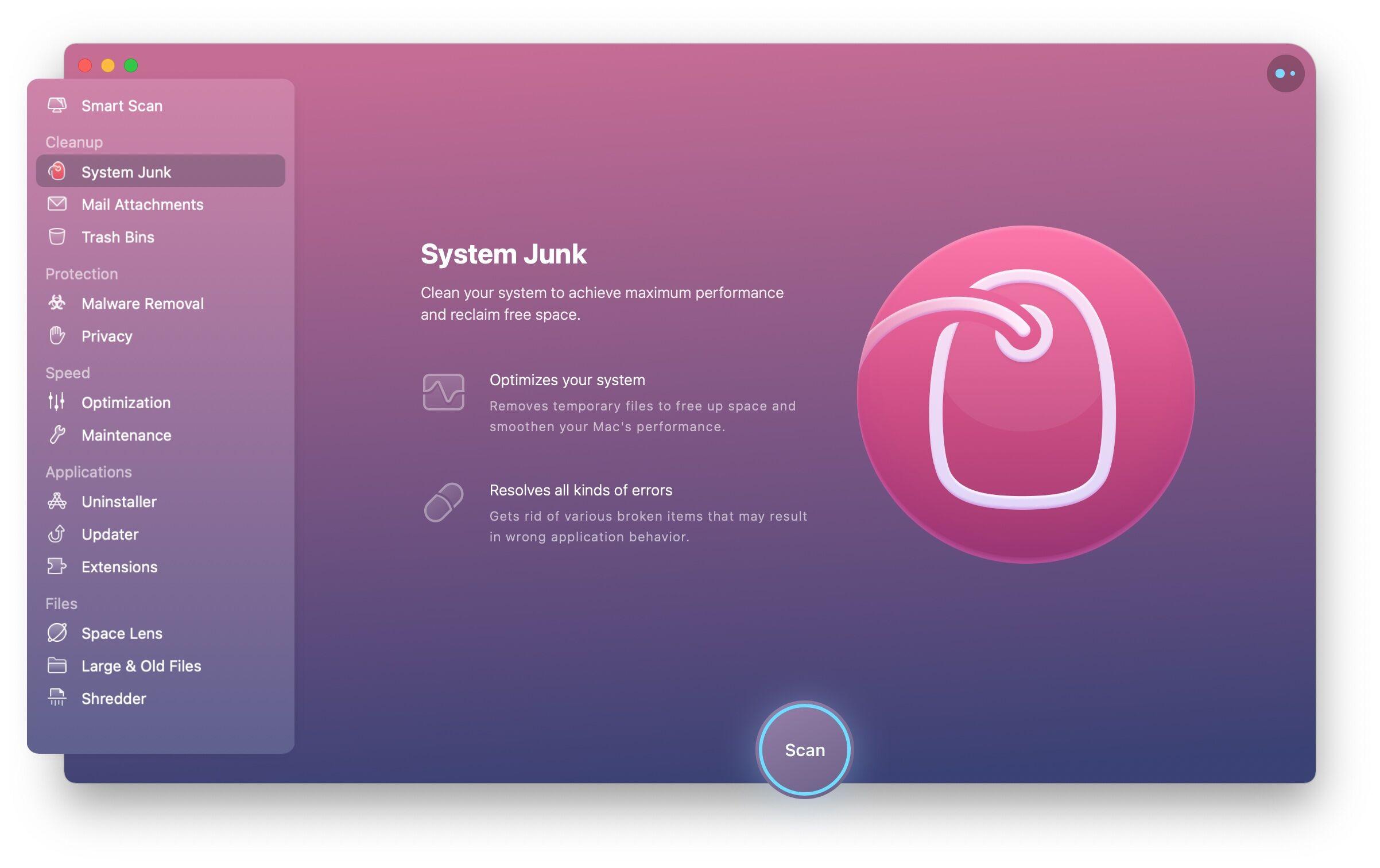Image resolution: width=1380 pixels, height=868 pixels.
Task: Expand the Cleanup section header
Action: coord(73,142)
